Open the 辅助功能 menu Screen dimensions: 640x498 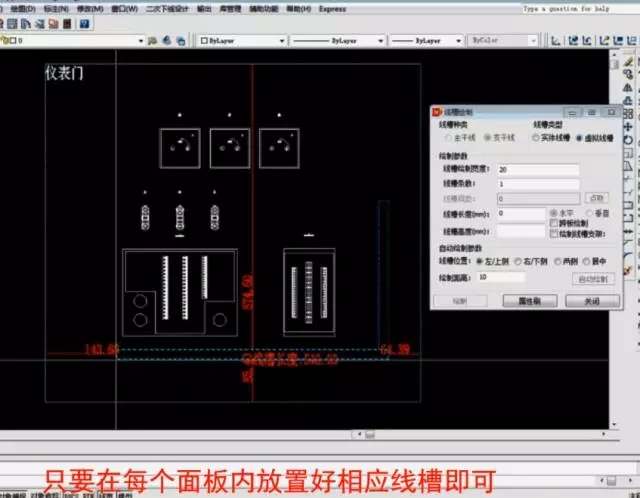pos(264,9)
